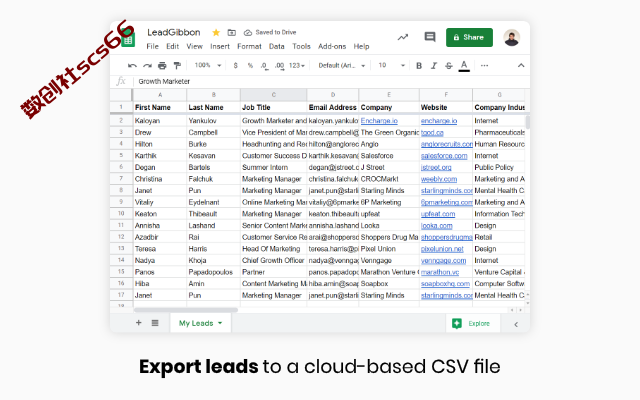The height and width of the screenshot is (400, 640).
Task: Click the vertical scrollbar thumb
Action: click(527, 122)
